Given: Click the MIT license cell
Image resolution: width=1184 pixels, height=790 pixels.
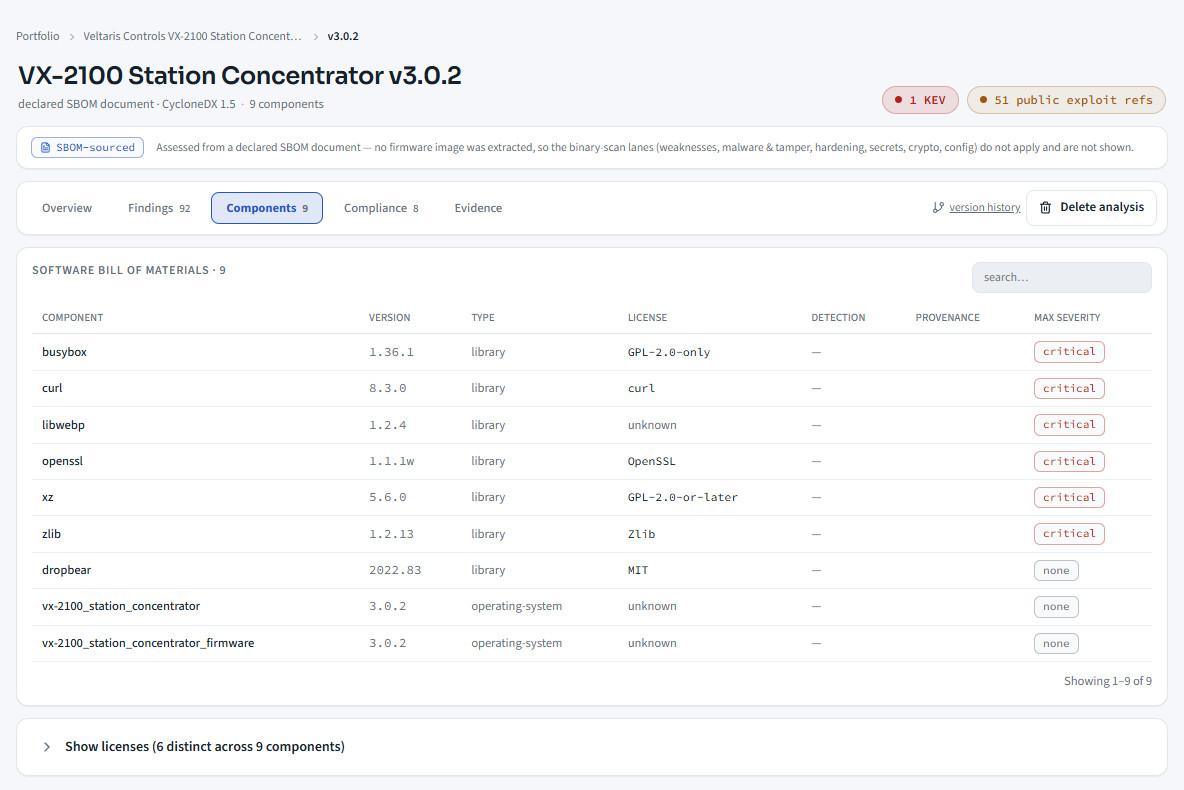Looking at the screenshot, I should click(638, 570).
